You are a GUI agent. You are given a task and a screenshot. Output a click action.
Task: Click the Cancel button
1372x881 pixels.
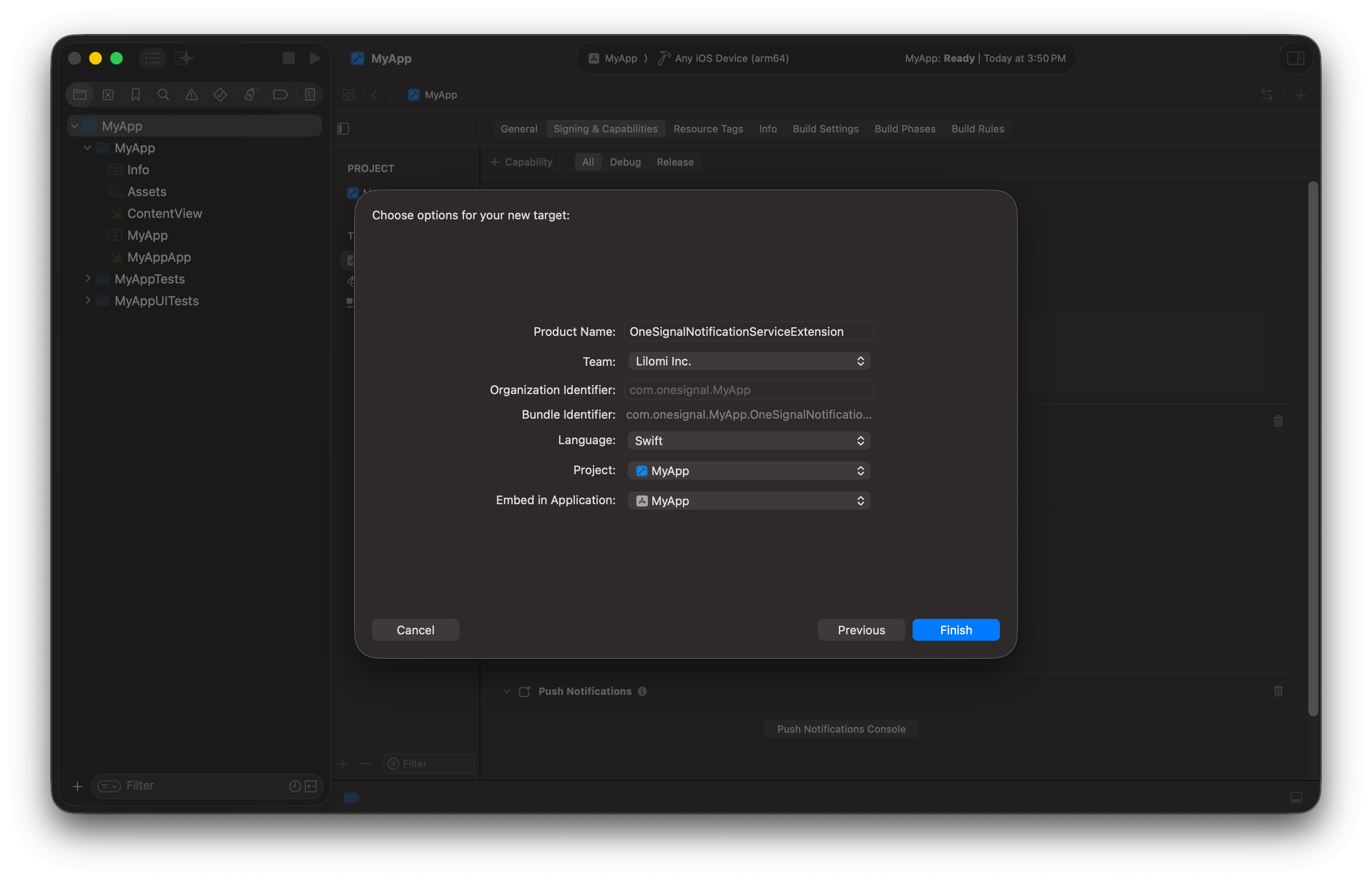(x=415, y=629)
